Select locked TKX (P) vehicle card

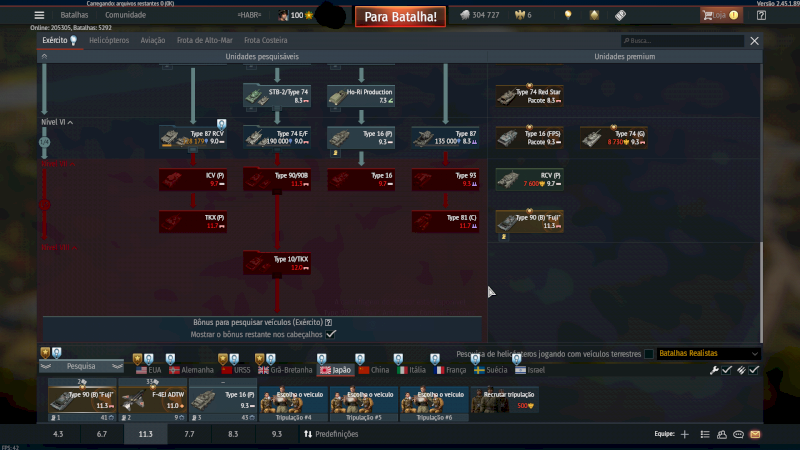[x=193, y=221]
